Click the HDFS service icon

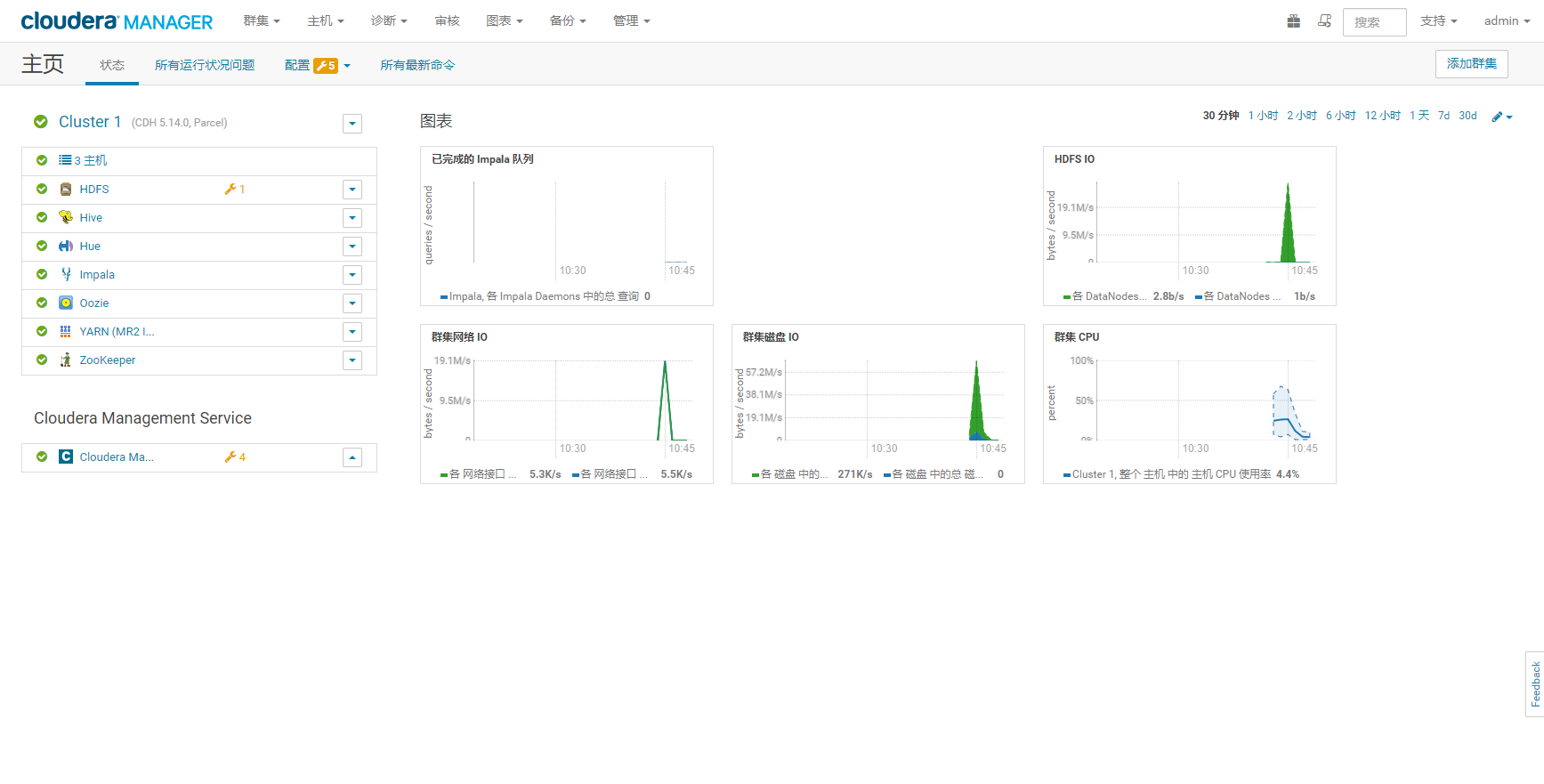click(x=66, y=190)
